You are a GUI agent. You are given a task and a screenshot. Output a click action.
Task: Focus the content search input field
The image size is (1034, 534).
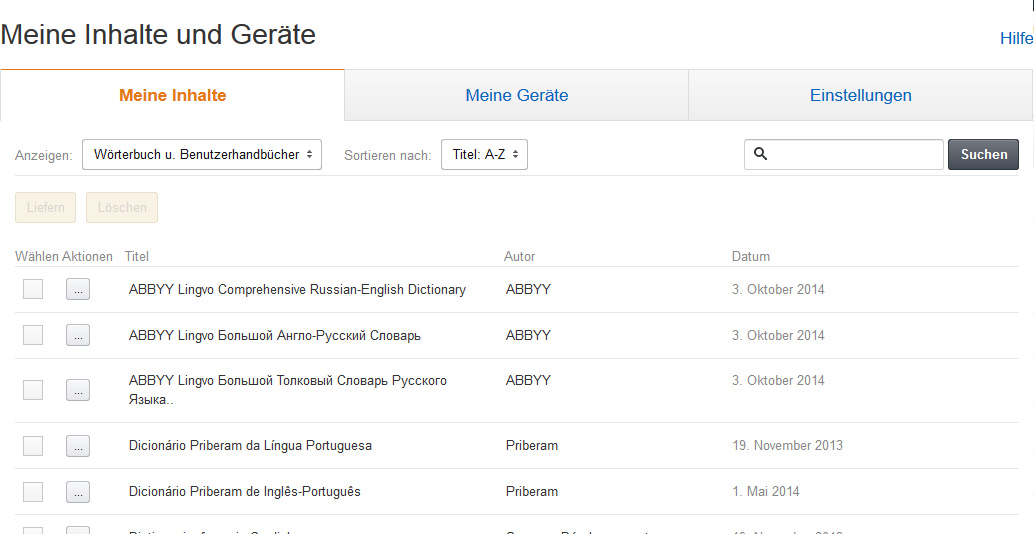(844, 154)
